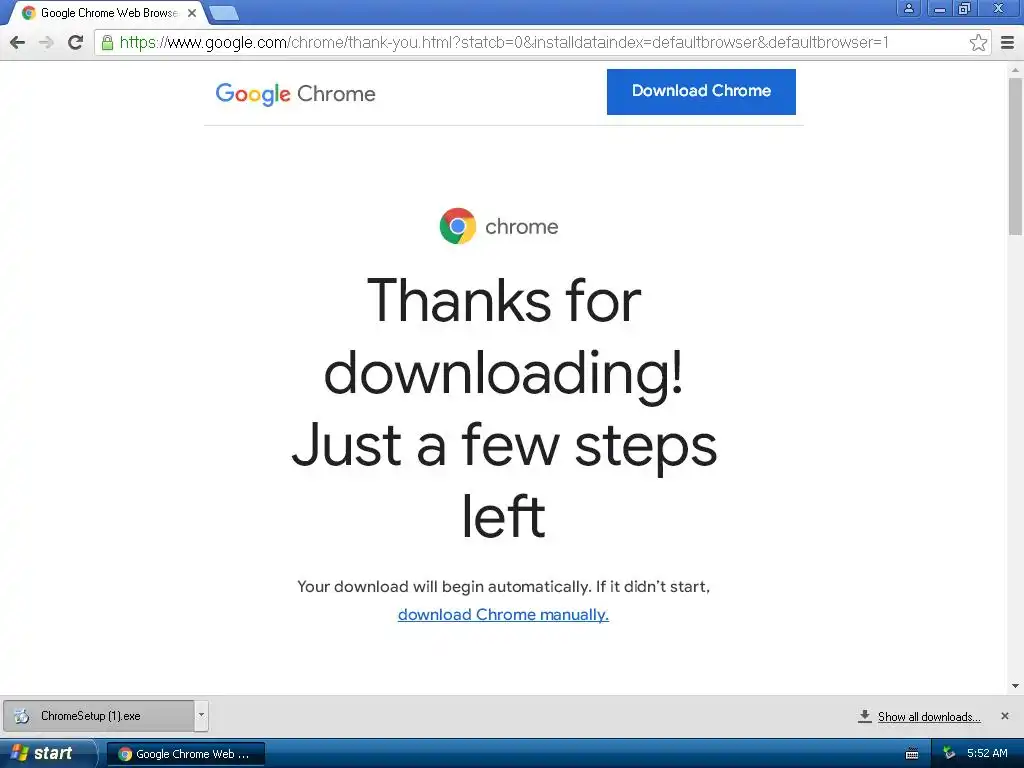Click the green padlock security icon
This screenshot has height=768, width=1024.
tap(107, 42)
